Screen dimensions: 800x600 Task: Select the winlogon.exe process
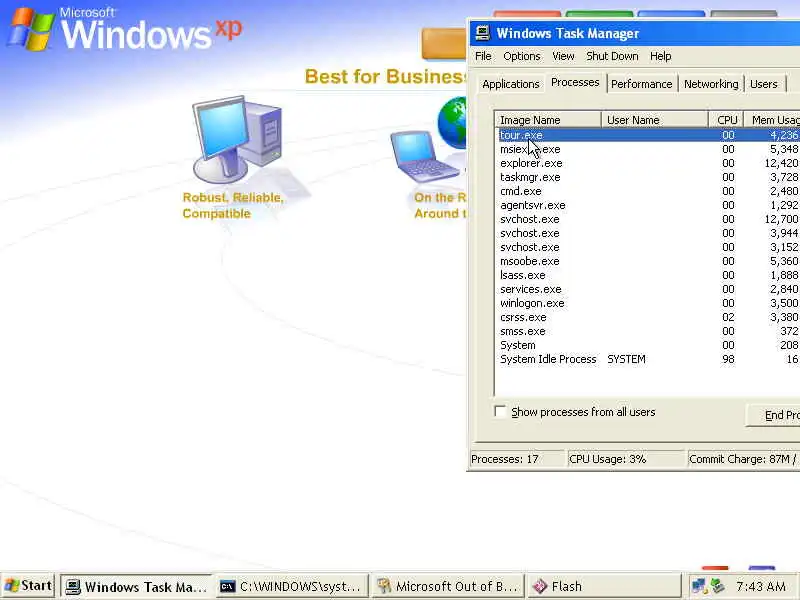(649, 303)
